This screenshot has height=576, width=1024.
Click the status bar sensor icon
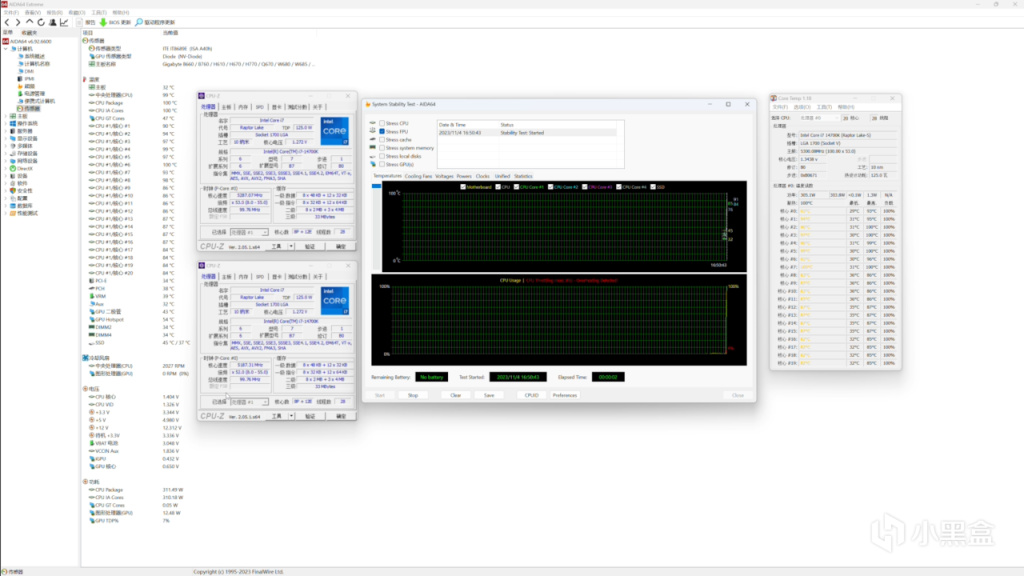tap(5, 571)
